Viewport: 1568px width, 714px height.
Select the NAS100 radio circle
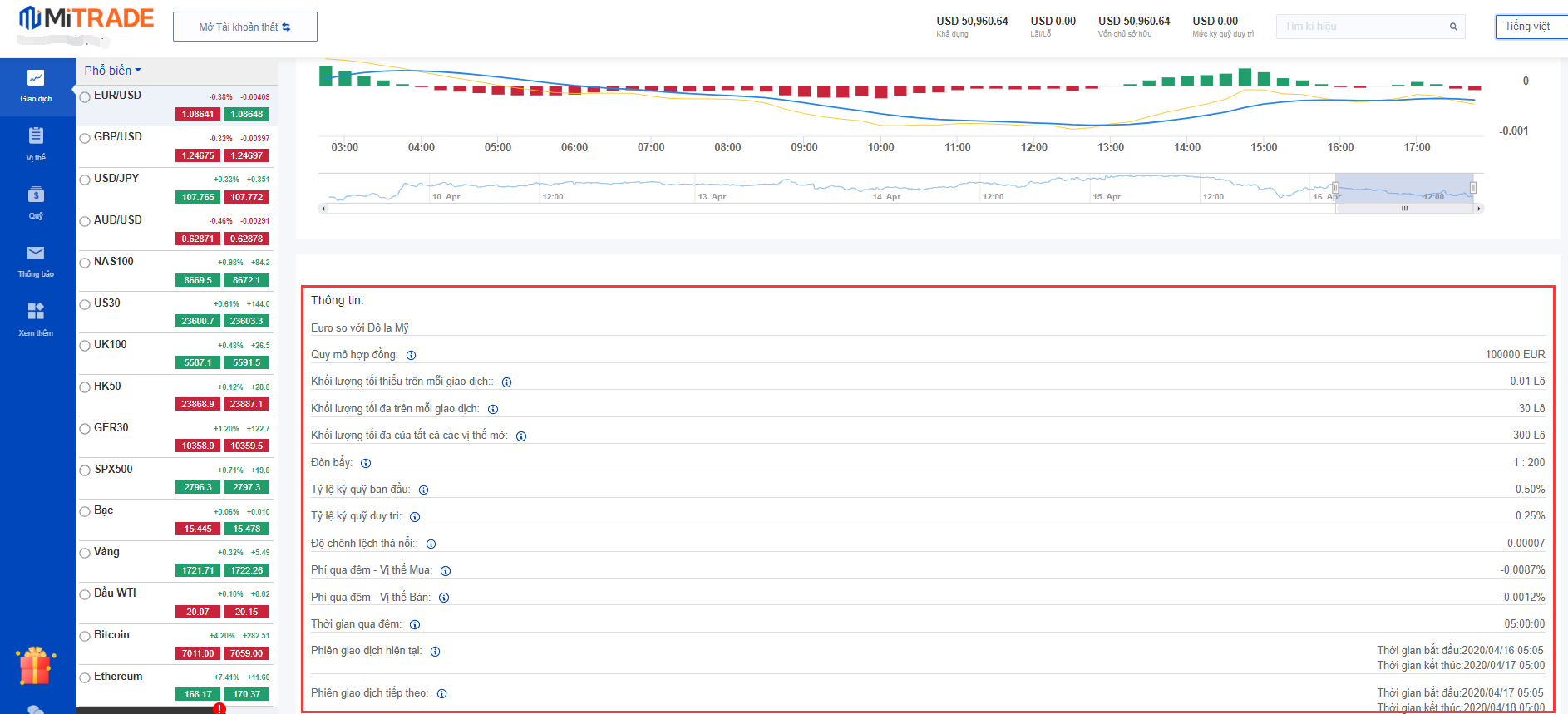[85, 263]
